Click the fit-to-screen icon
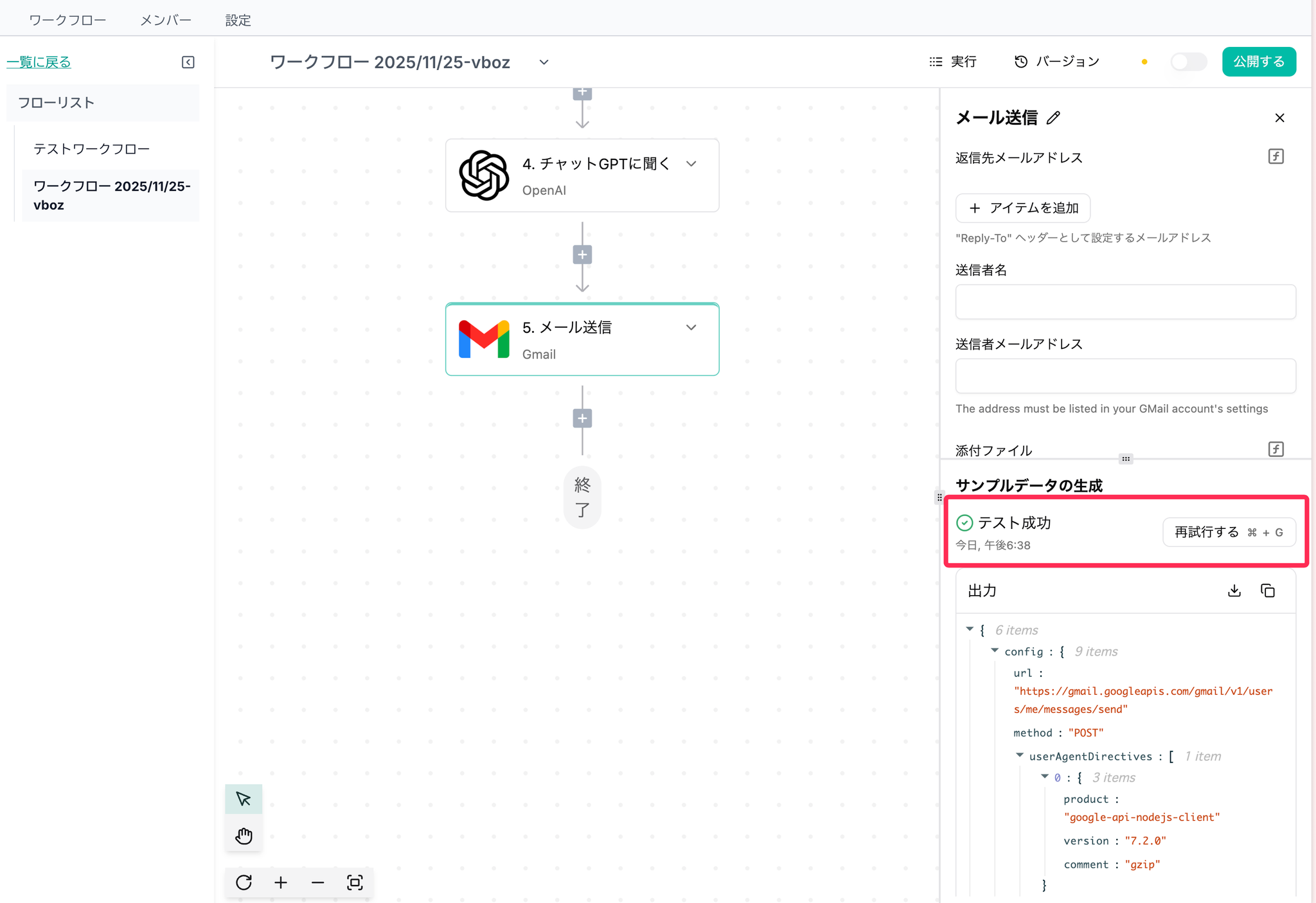The width and height of the screenshot is (1316, 903). pyautogui.click(x=355, y=882)
